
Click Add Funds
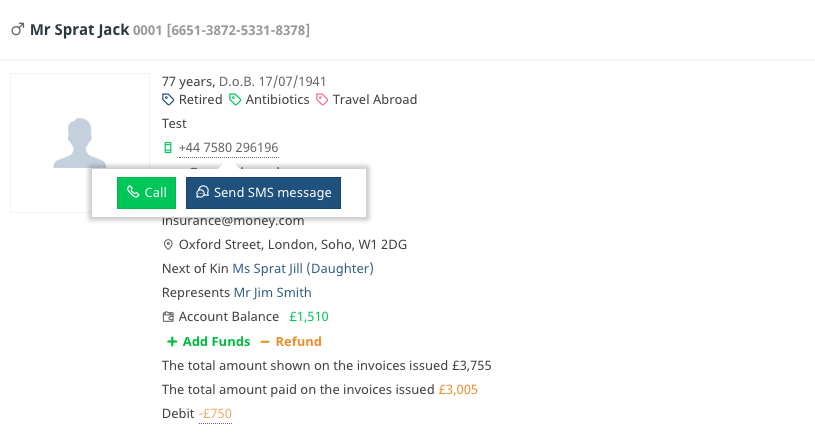click(x=208, y=342)
